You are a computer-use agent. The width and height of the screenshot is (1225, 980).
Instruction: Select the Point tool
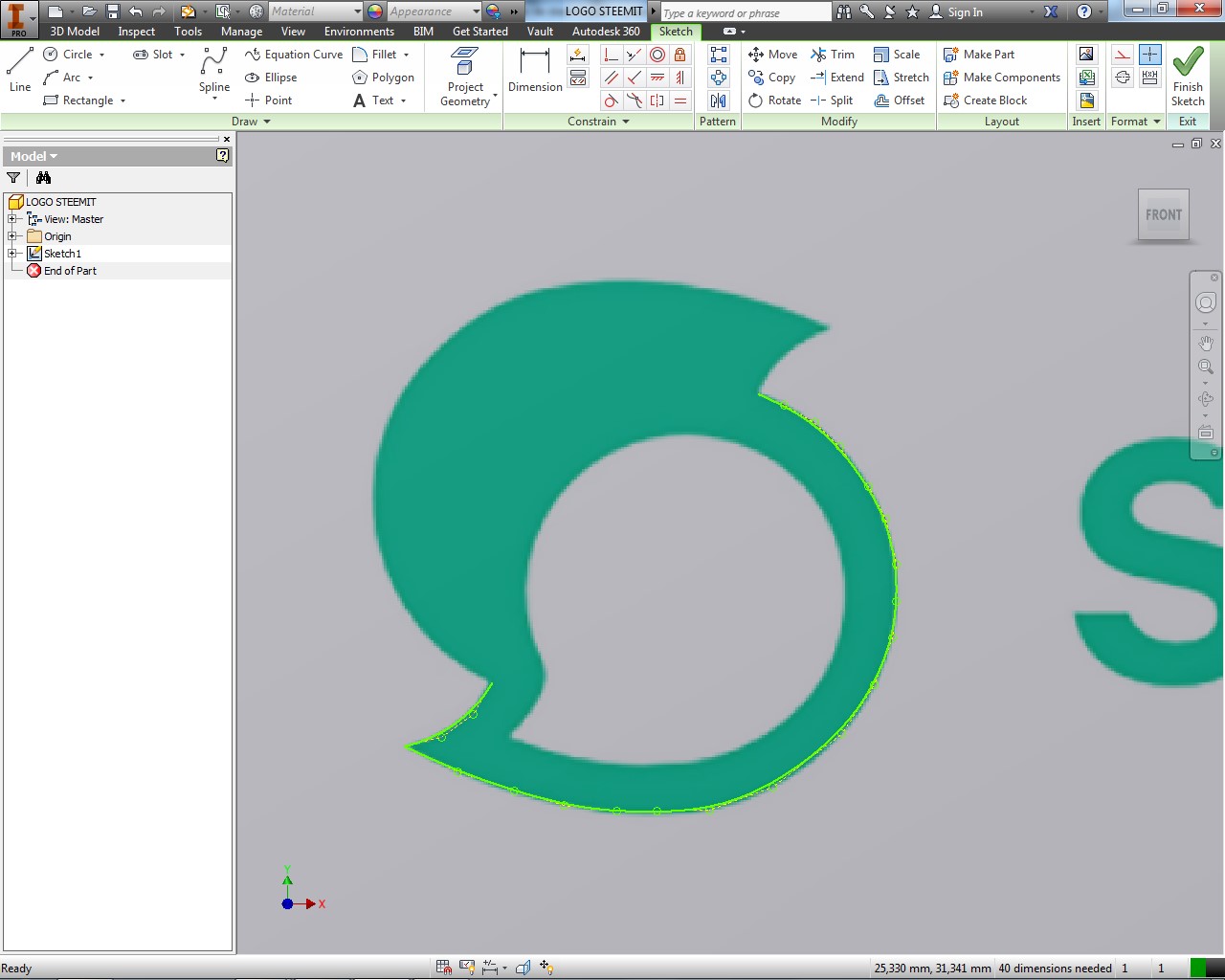[269, 100]
